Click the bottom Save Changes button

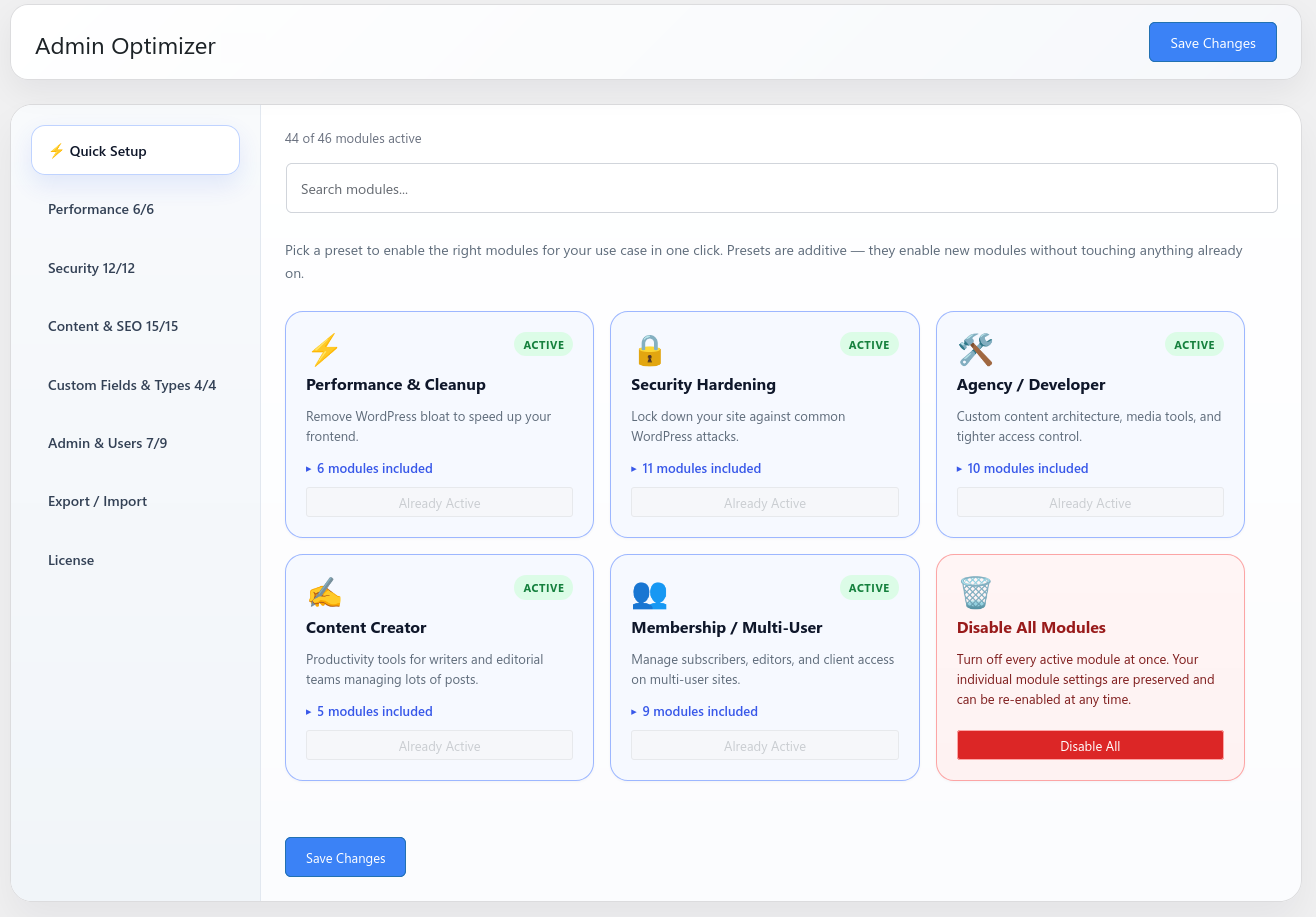tap(345, 857)
